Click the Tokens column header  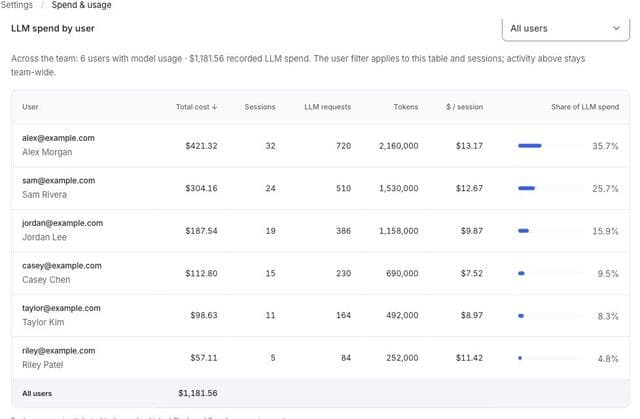[x=406, y=107]
